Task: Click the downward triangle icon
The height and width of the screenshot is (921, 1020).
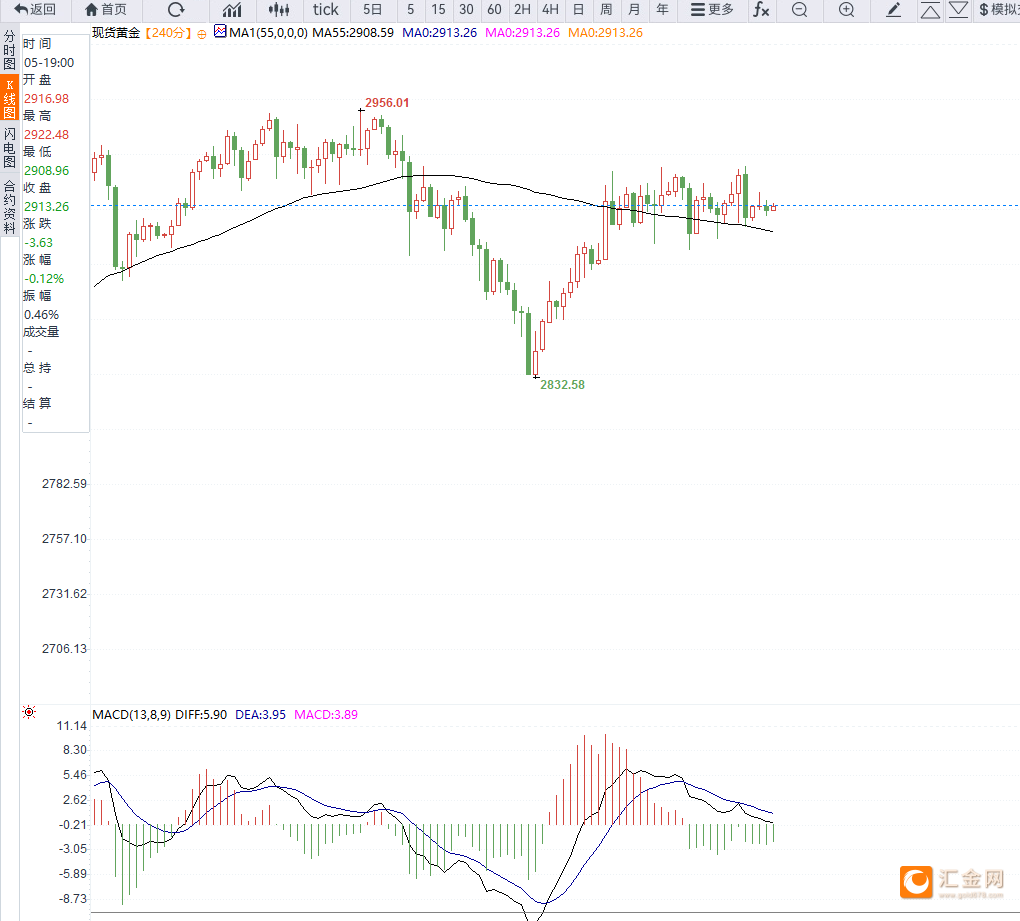Action: click(x=958, y=9)
